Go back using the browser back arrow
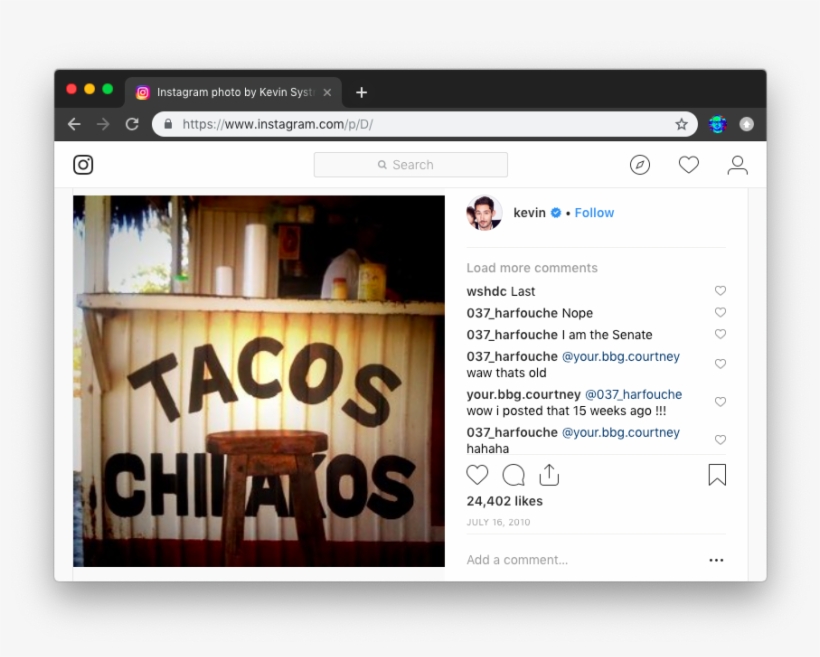 pyautogui.click(x=74, y=124)
